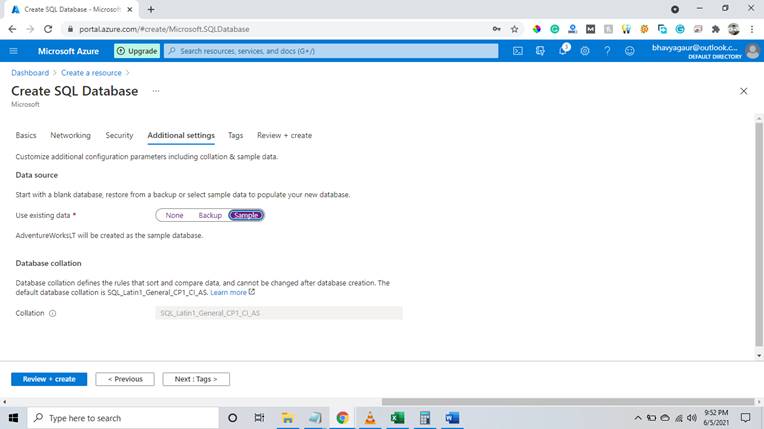Open Word from the taskbar
764x429 pixels.
[452, 418]
